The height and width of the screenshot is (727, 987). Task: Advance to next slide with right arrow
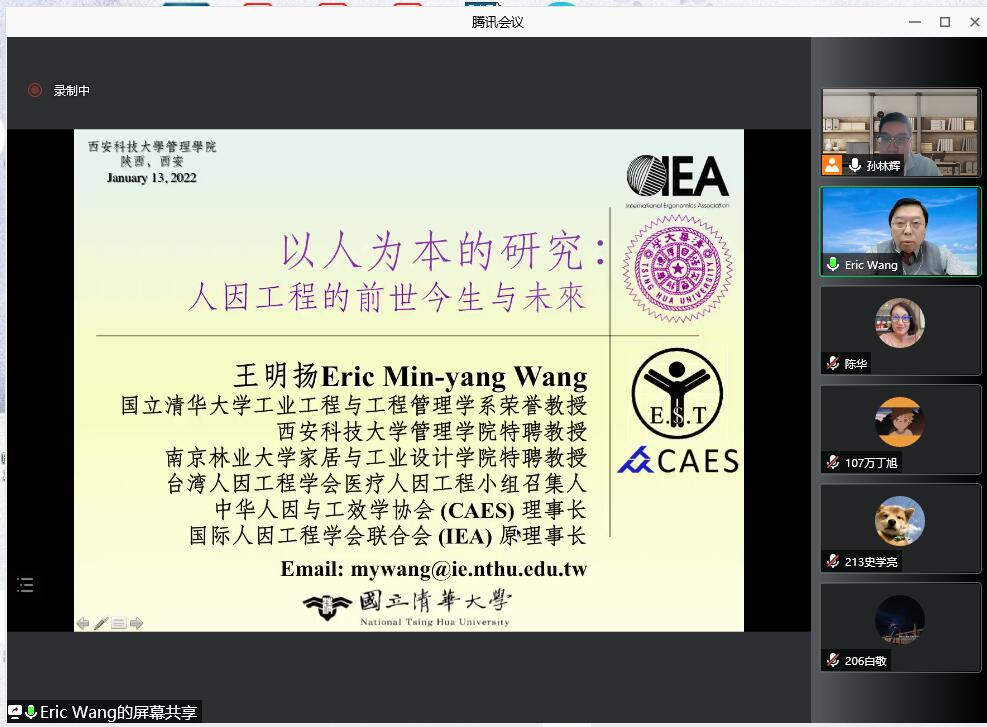[136, 623]
